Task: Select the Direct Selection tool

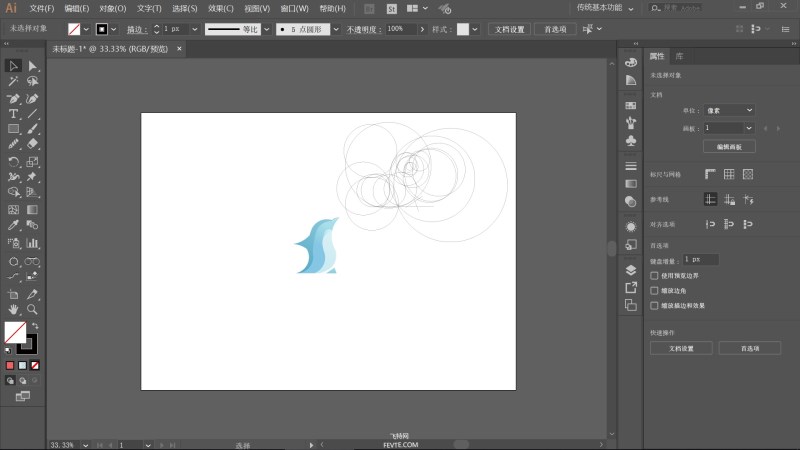Action: click(32, 66)
